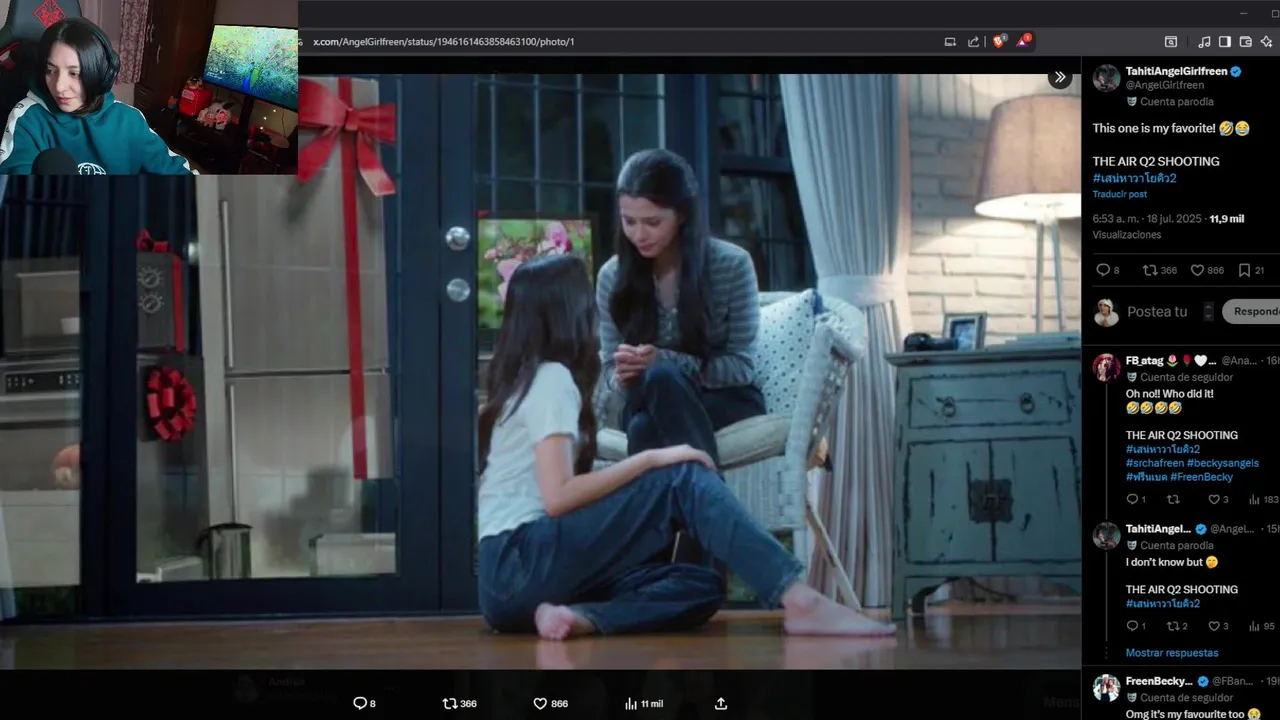
Task: Like the post via heart 866 in sidebar
Action: pos(1207,270)
